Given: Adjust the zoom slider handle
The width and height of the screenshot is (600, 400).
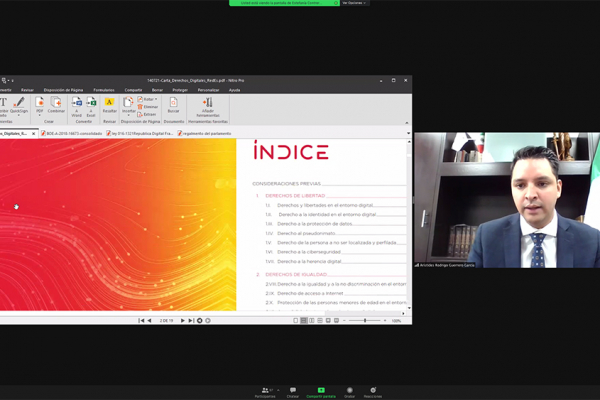Looking at the screenshot, I should coord(365,320).
